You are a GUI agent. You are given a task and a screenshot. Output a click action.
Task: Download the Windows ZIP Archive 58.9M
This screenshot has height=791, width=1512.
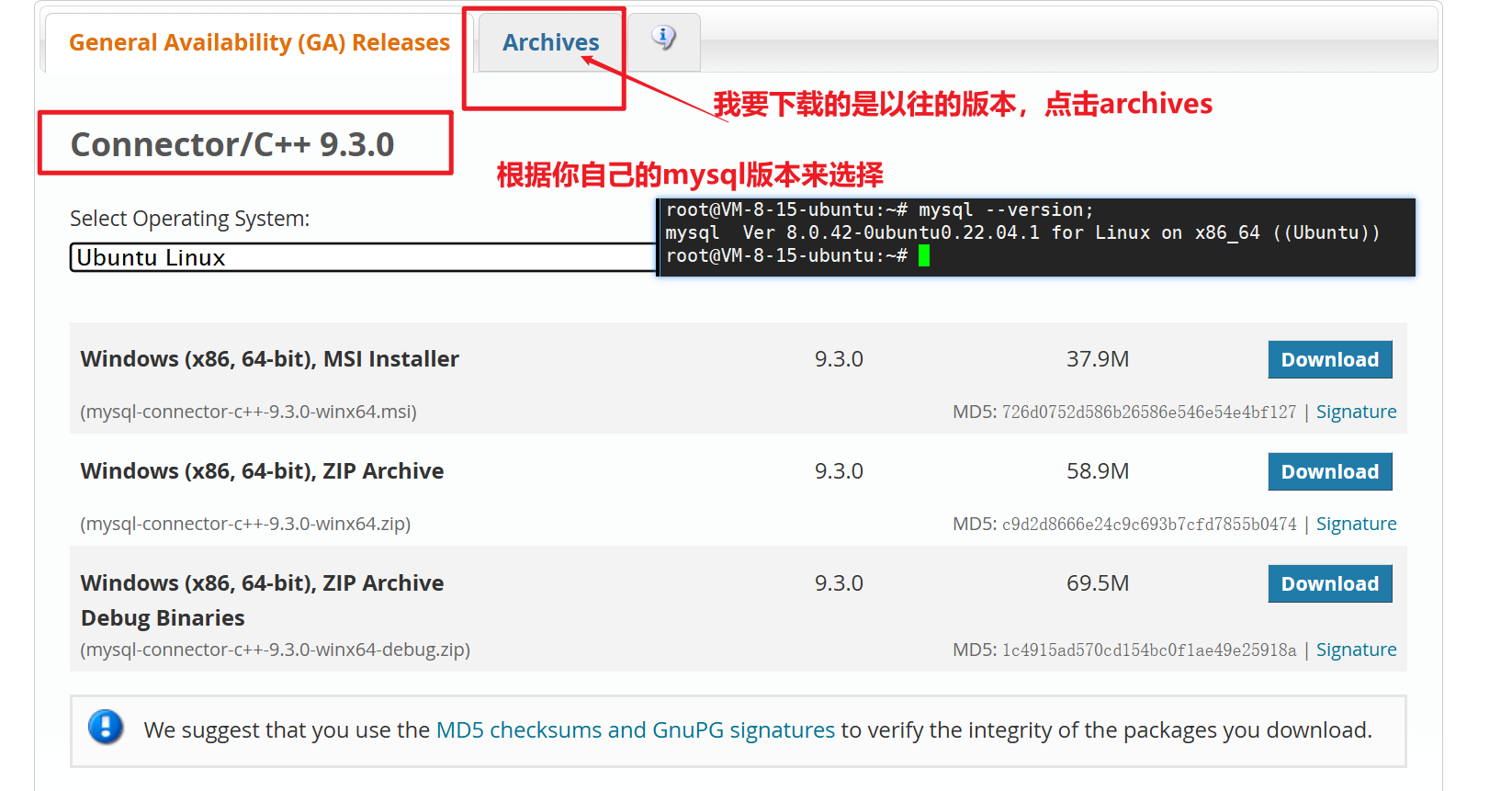pyautogui.click(x=1330, y=471)
